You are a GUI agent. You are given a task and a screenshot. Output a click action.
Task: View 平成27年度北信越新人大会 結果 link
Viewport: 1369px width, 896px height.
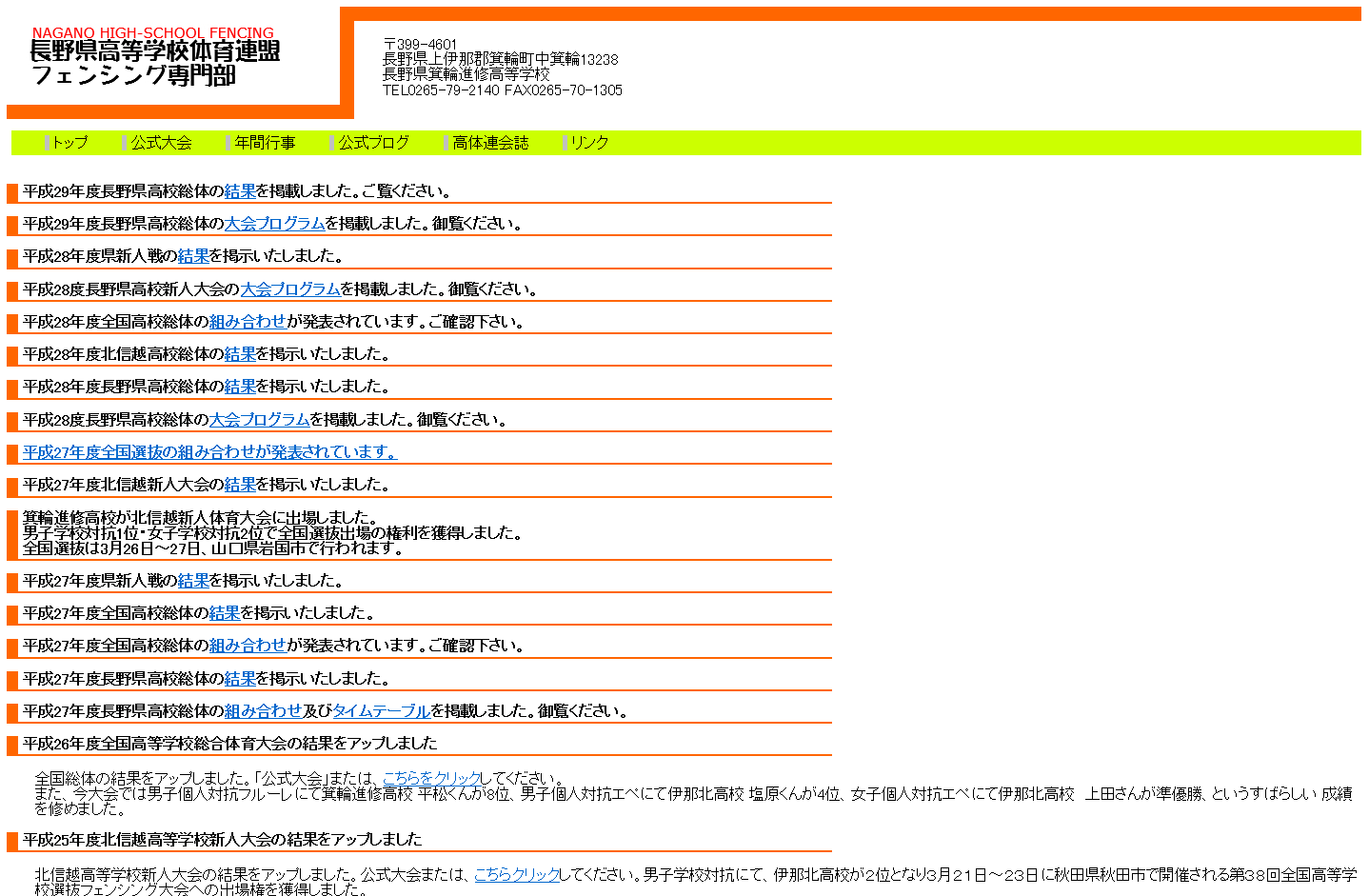[x=240, y=485]
